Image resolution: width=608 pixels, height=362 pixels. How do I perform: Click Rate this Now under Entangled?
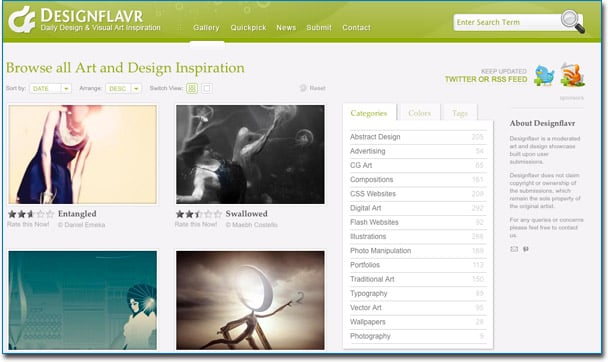tap(28, 224)
